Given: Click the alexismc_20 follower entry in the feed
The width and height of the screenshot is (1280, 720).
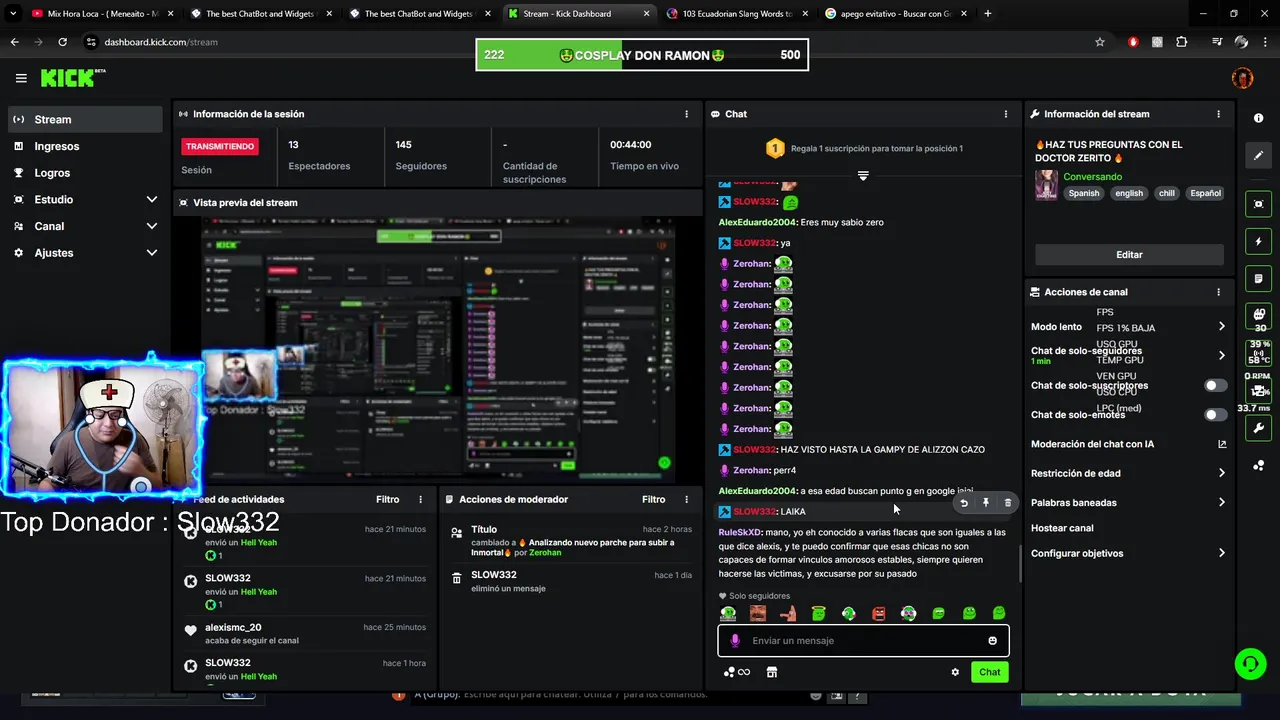Looking at the screenshot, I should tap(304, 633).
